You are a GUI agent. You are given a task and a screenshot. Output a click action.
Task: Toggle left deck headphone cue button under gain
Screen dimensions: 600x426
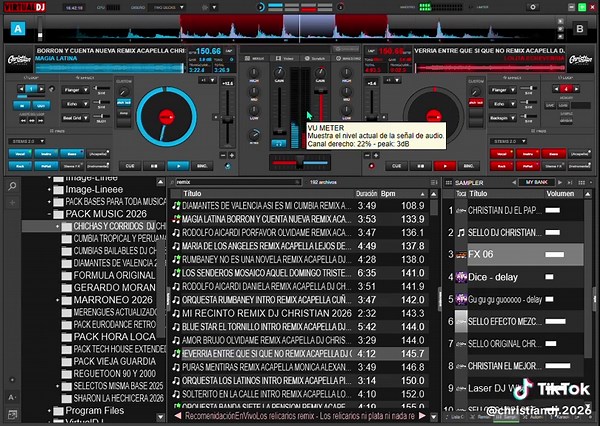pyautogui.click(x=279, y=144)
